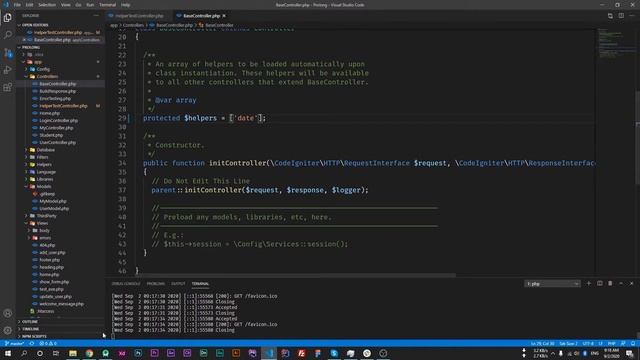
Task: Open the File menu
Action: click(17, 5)
